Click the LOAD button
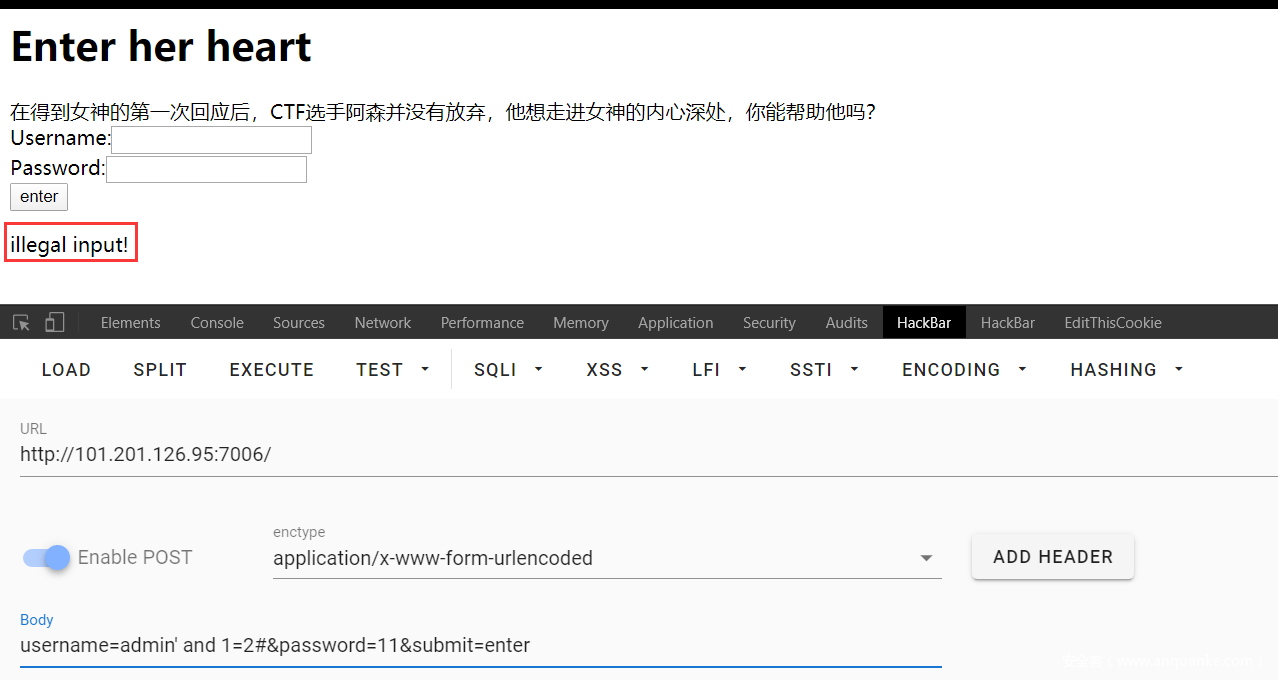The image size is (1278, 680). coord(66,370)
